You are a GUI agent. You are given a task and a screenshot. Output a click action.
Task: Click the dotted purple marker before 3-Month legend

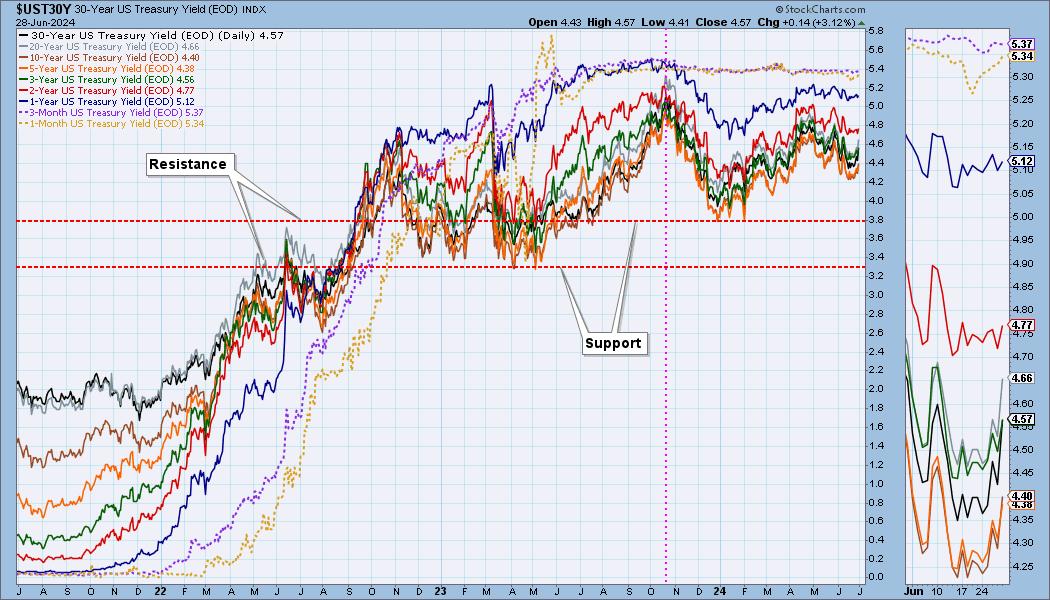tap(24, 112)
